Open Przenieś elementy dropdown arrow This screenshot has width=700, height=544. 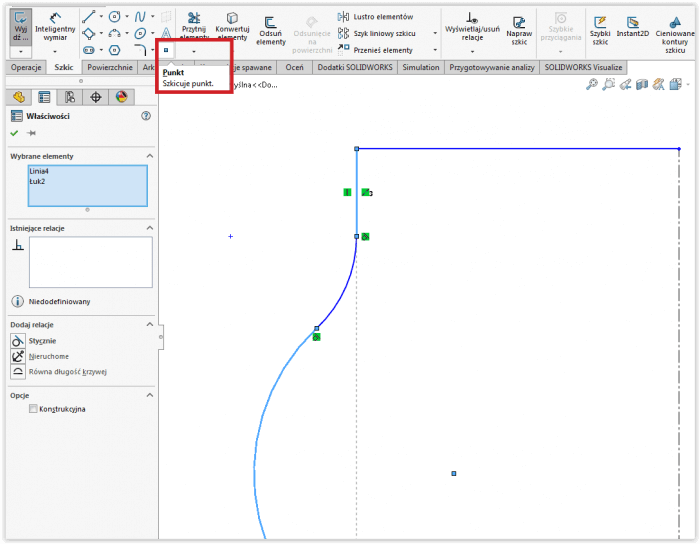(x=435, y=50)
